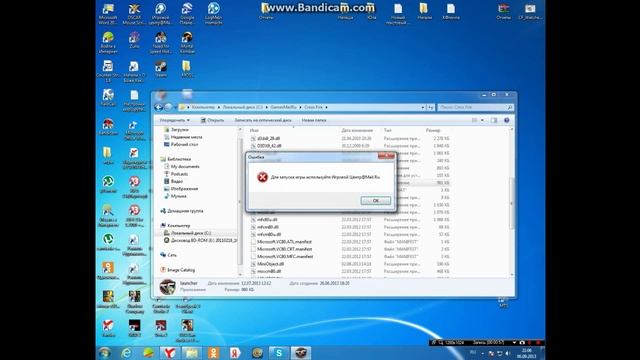This screenshot has height=360, width=640.
Task: Select Локальный диск (C:) breadcrumb segment
Action: pyautogui.click(x=243, y=107)
